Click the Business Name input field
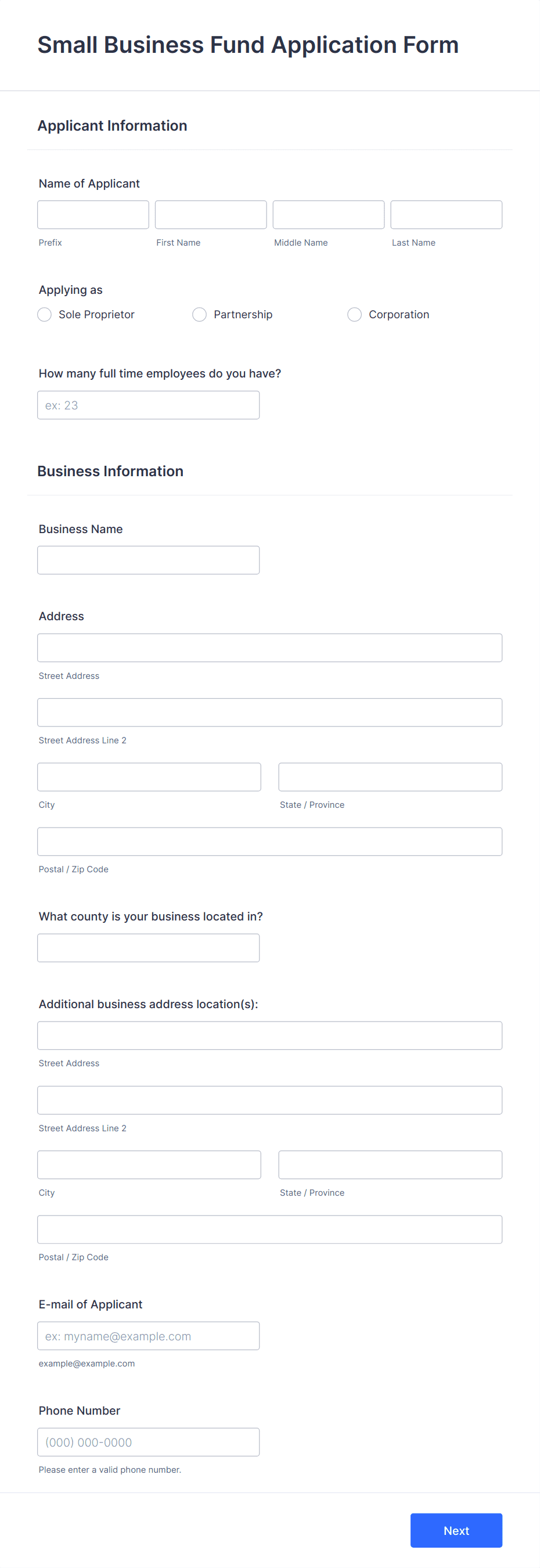540x1568 pixels. pos(148,559)
